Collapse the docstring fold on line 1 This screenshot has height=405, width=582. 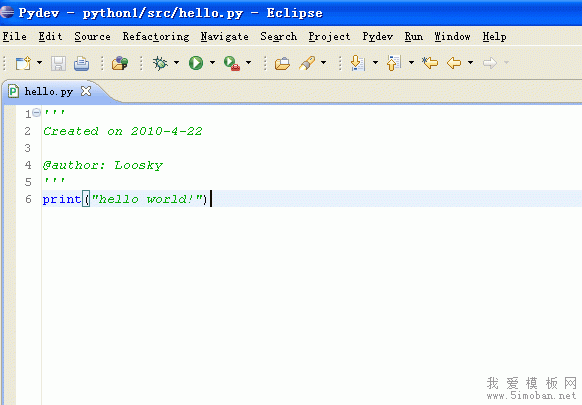(x=36, y=112)
